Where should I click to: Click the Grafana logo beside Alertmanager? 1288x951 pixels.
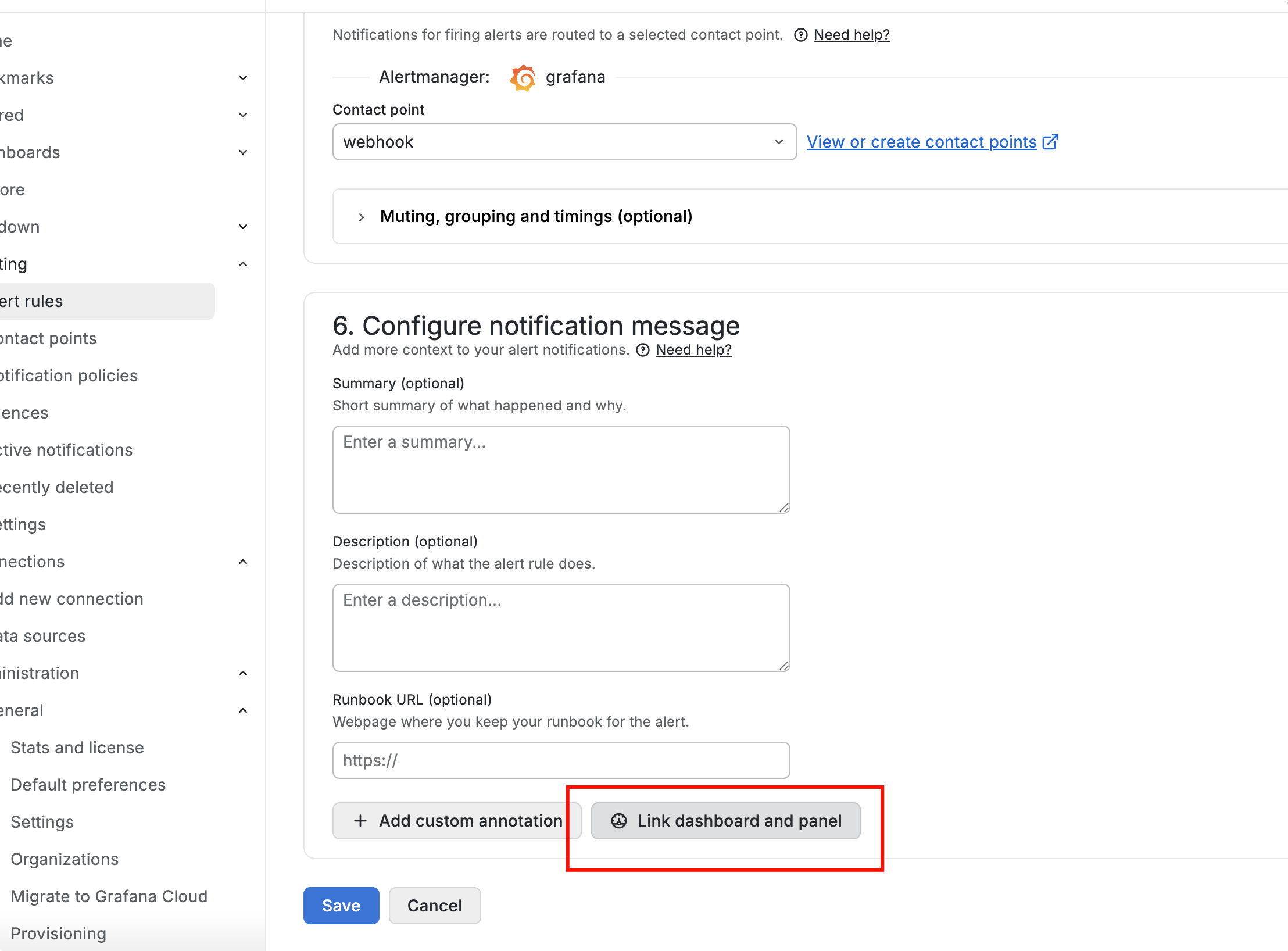click(523, 77)
